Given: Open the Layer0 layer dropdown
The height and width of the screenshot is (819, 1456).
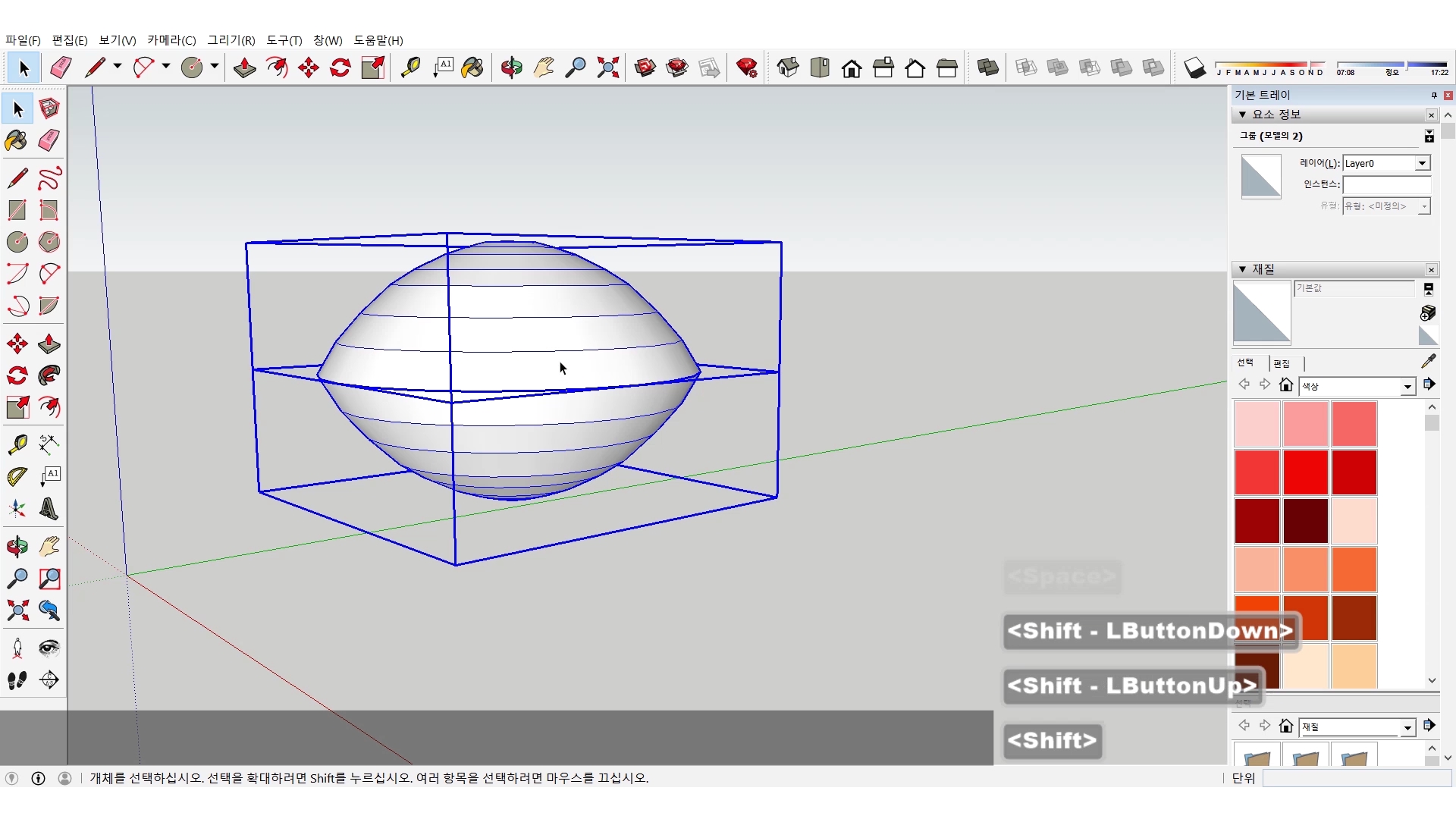Looking at the screenshot, I should (x=1422, y=164).
